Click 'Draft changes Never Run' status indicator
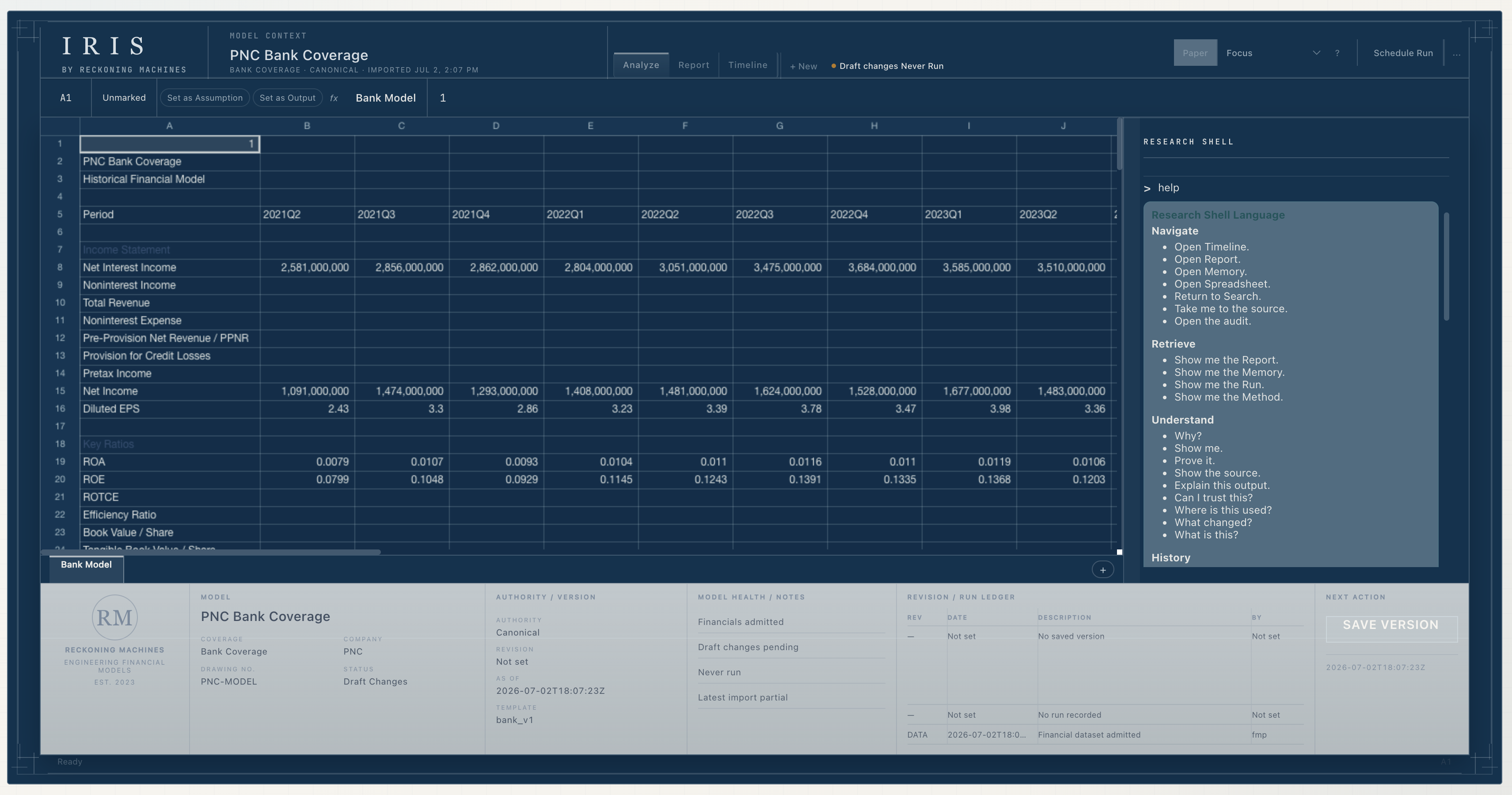This screenshot has height=795, width=1512. [888, 66]
